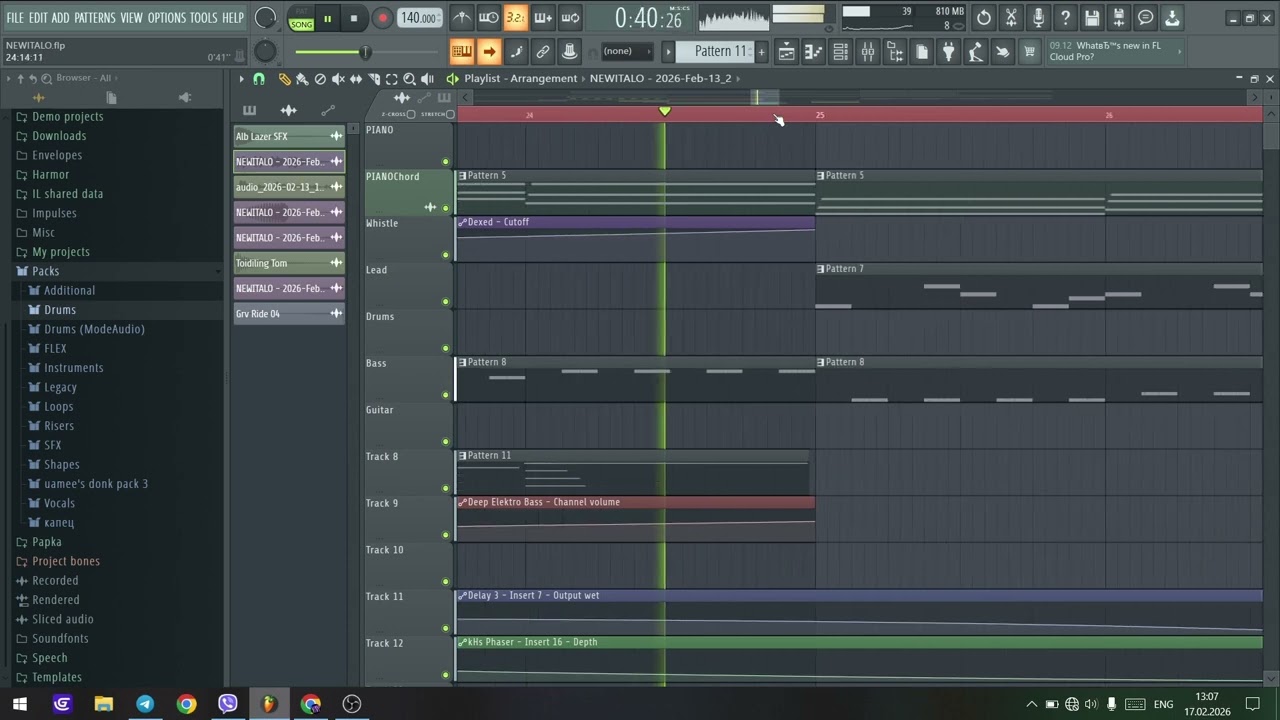
Task: Toggle PAT/SONG mode switch
Action: click(x=300, y=18)
